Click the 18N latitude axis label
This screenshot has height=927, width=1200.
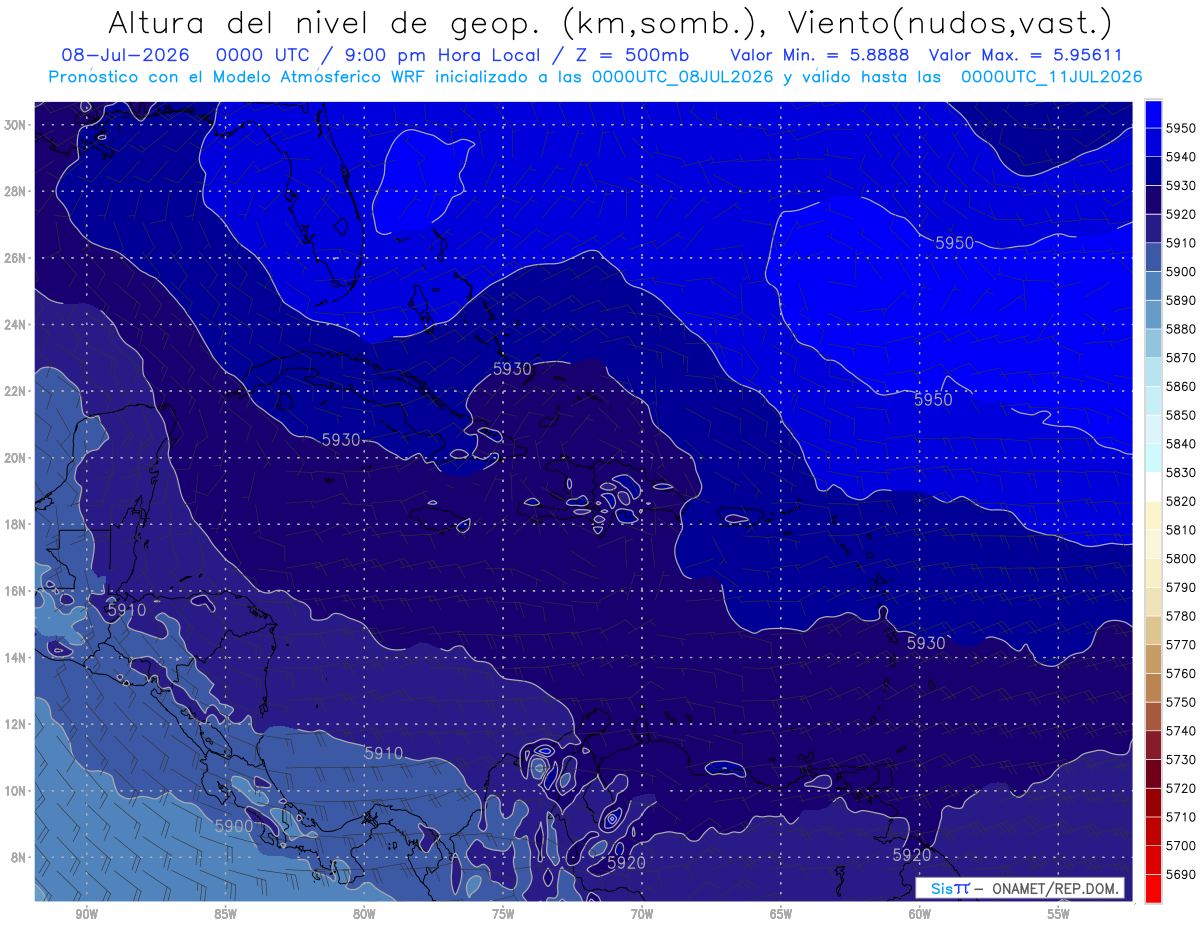click(x=16, y=524)
